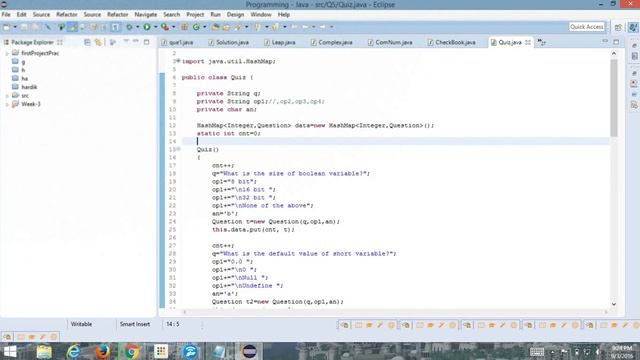This screenshot has width=640, height=360.
Task: Show the hidden editor tabs list
Action: point(542,42)
